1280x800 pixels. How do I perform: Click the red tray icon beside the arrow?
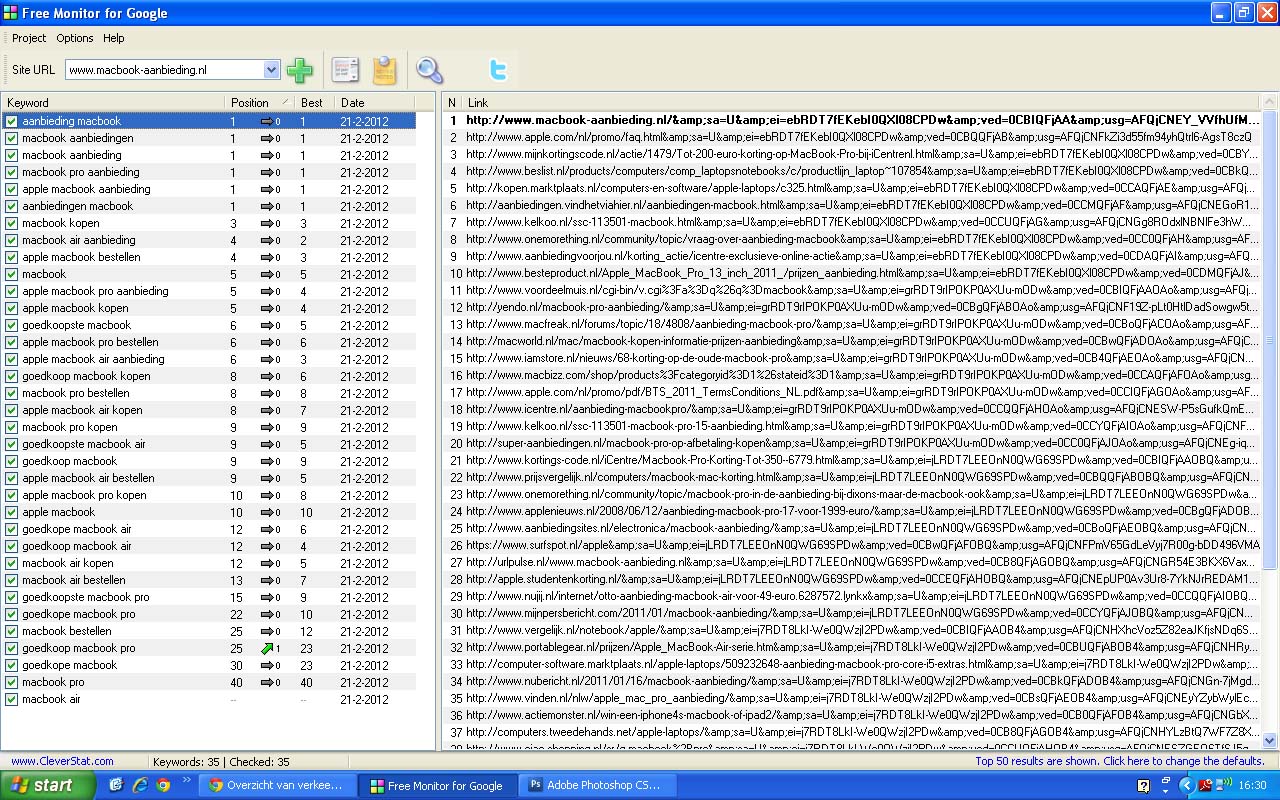pyautogui.click(x=1206, y=786)
